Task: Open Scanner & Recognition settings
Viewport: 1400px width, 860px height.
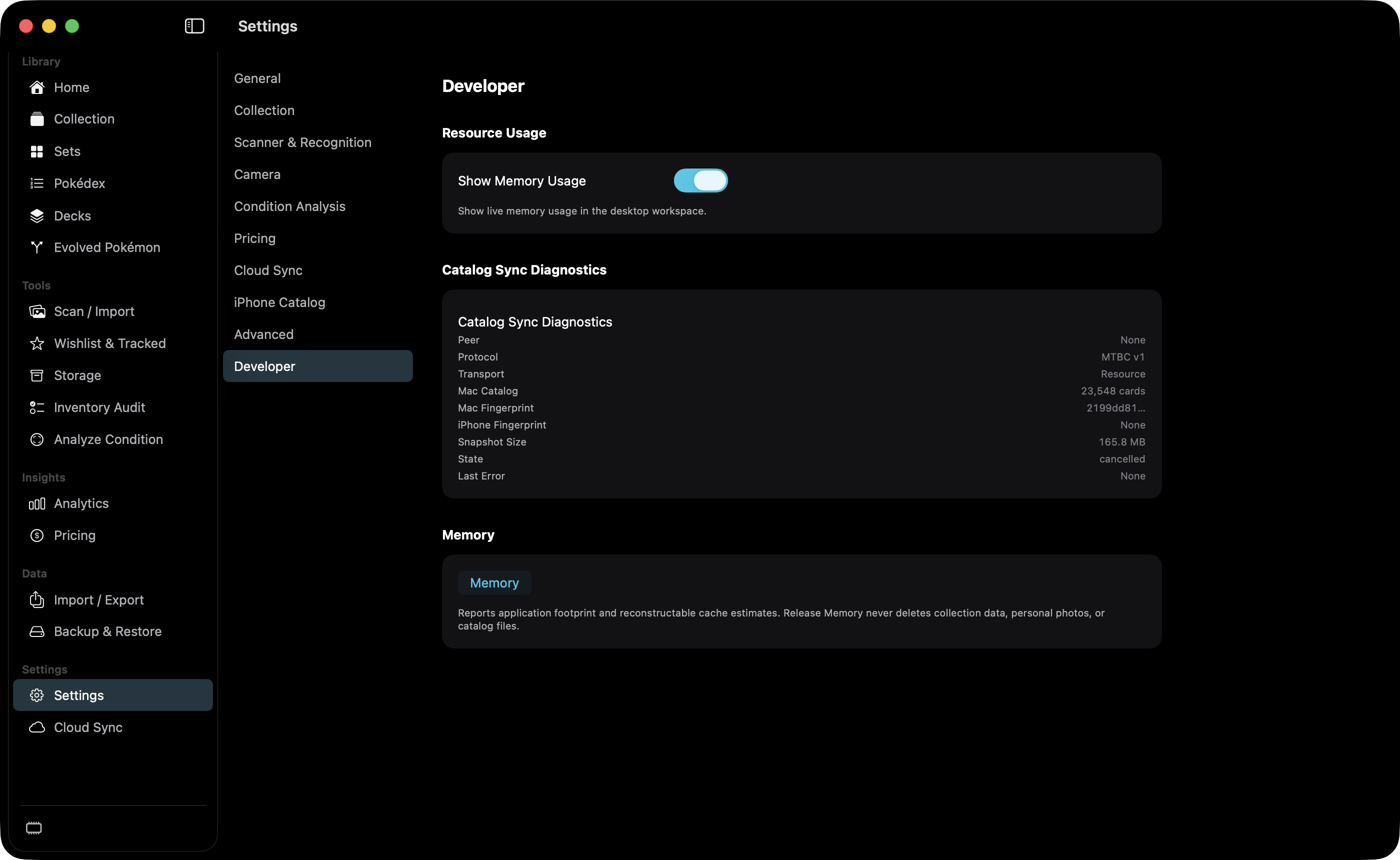Action: click(318, 142)
